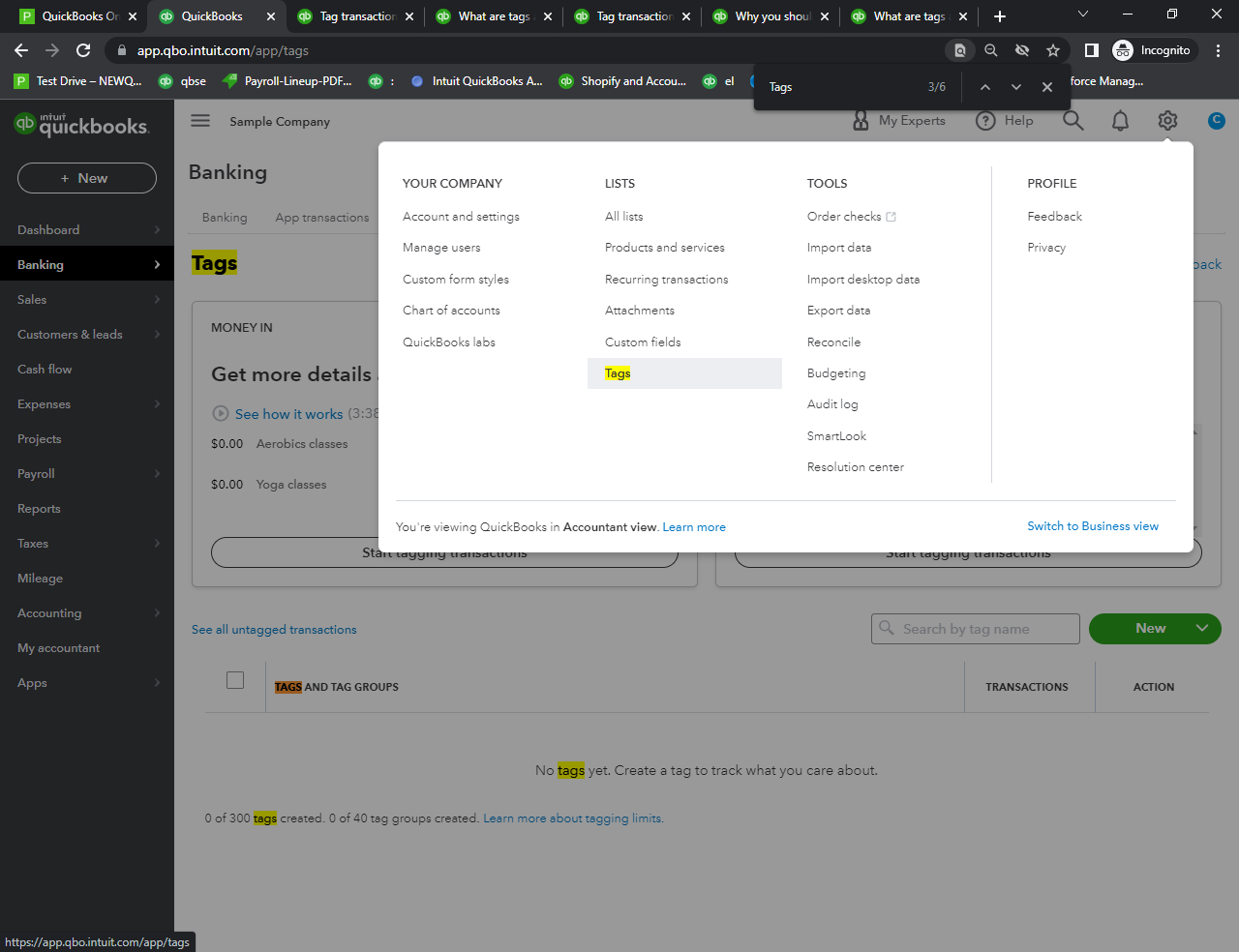
Task: Choose Chart of accounts
Action: [x=451, y=311]
